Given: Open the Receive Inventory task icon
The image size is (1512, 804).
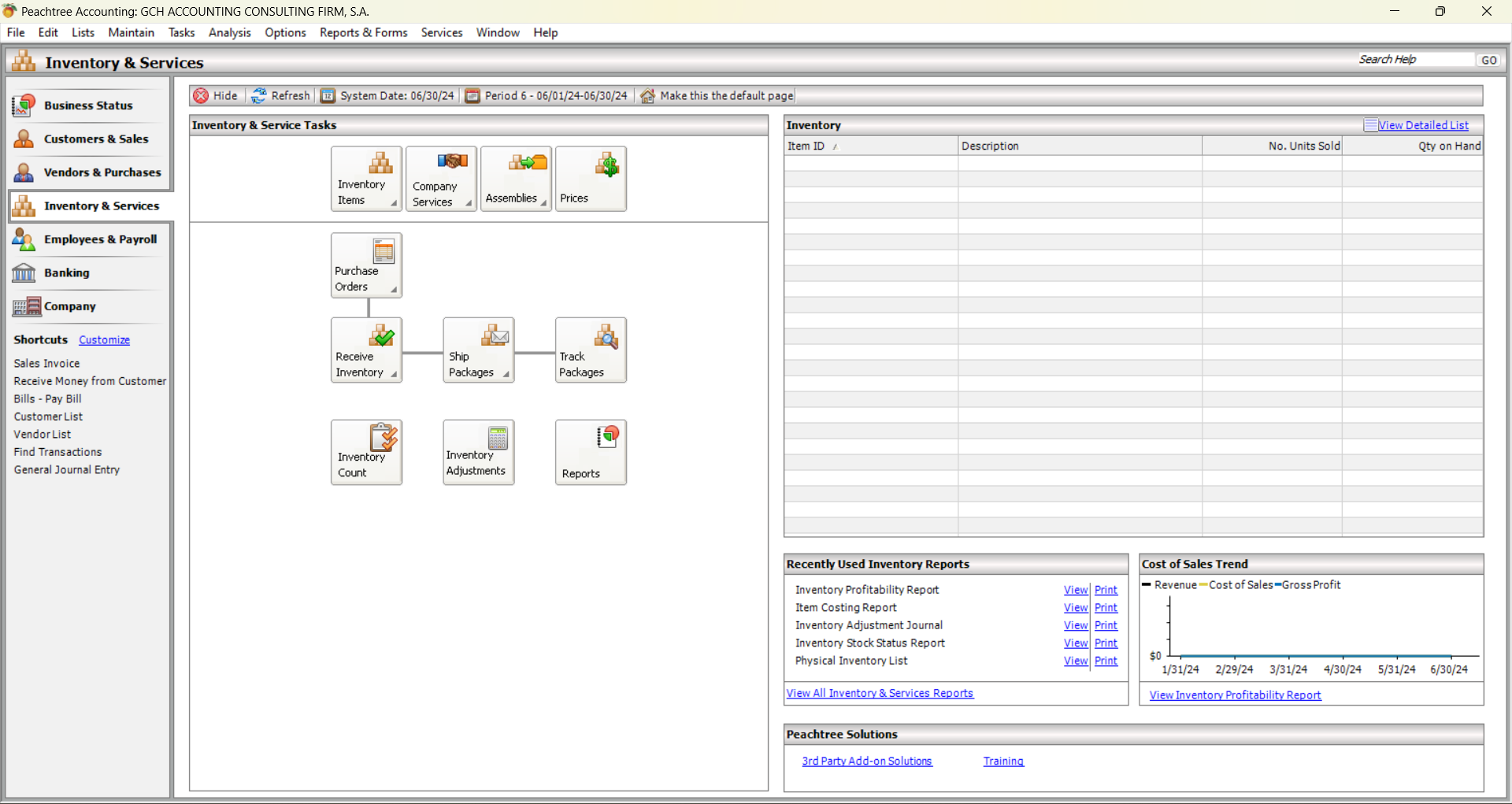Looking at the screenshot, I should (x=366, y=350).
